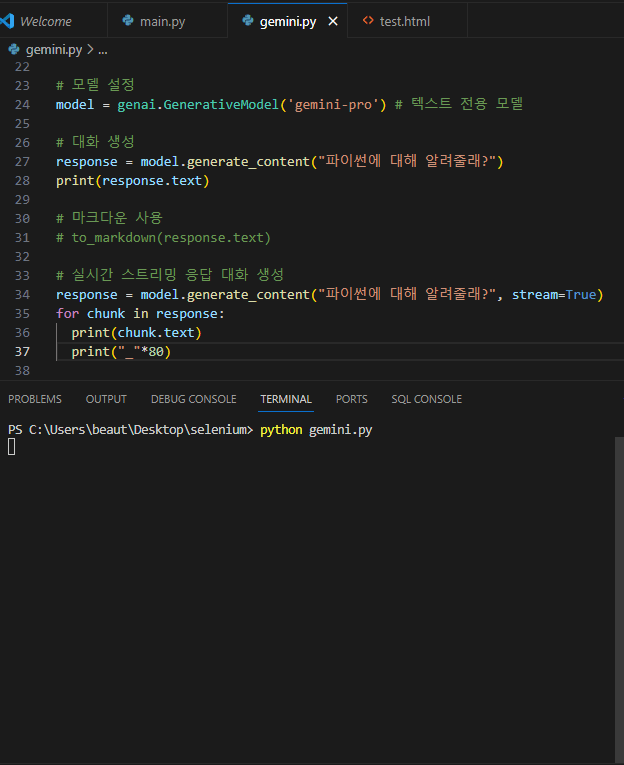Image resolution: width=624 pixels, height=765 pixels.
Task: Click the Python icon on gemini.py tab
Action: tap(248, 20)
